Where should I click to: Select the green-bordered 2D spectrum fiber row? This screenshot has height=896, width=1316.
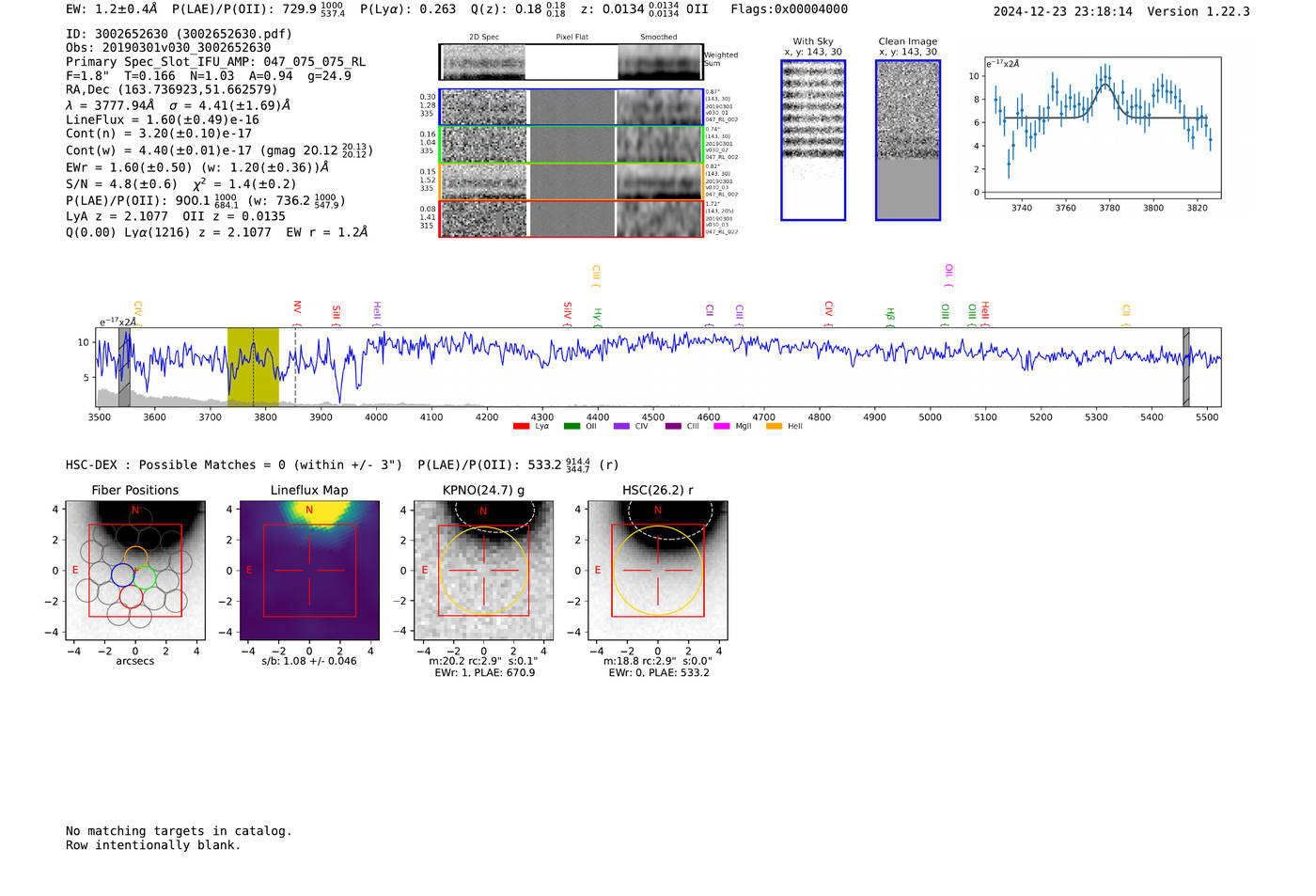572,145
